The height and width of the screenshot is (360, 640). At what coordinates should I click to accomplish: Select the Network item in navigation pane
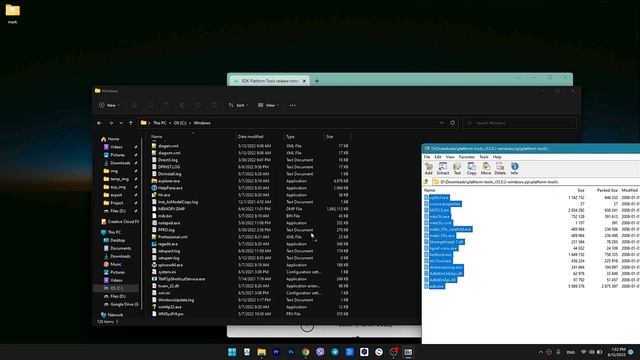tap(112, 315)
